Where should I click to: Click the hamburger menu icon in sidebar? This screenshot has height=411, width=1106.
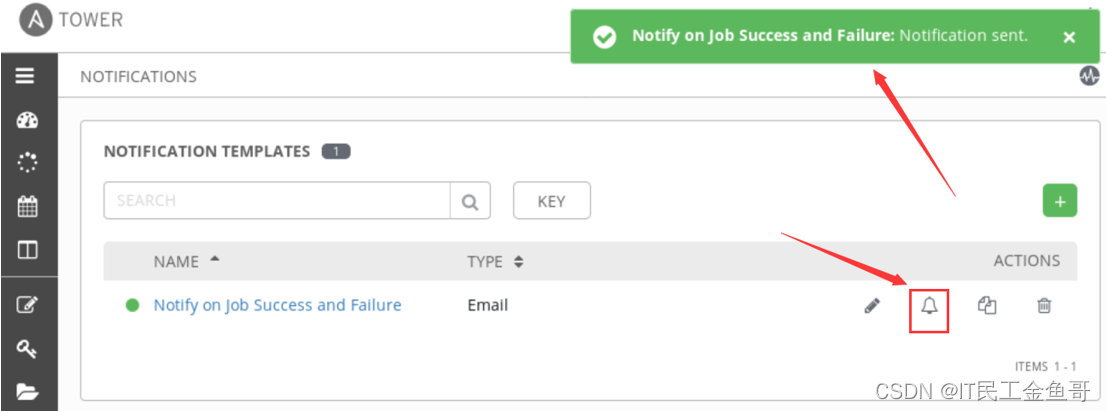coord(27,77)
